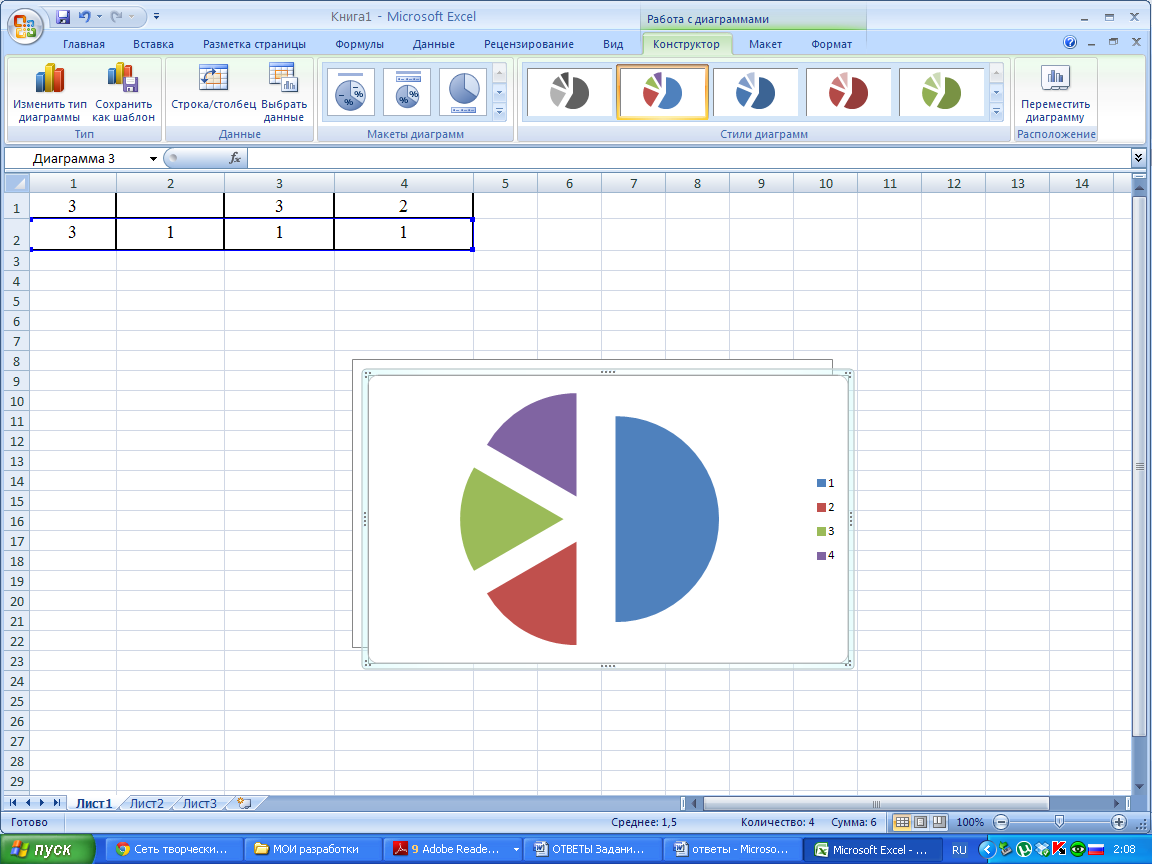Choose the red pie chart style
The height and width of the screenshot is (864, 1152).
pyautogui.click(x=849, y=92)
